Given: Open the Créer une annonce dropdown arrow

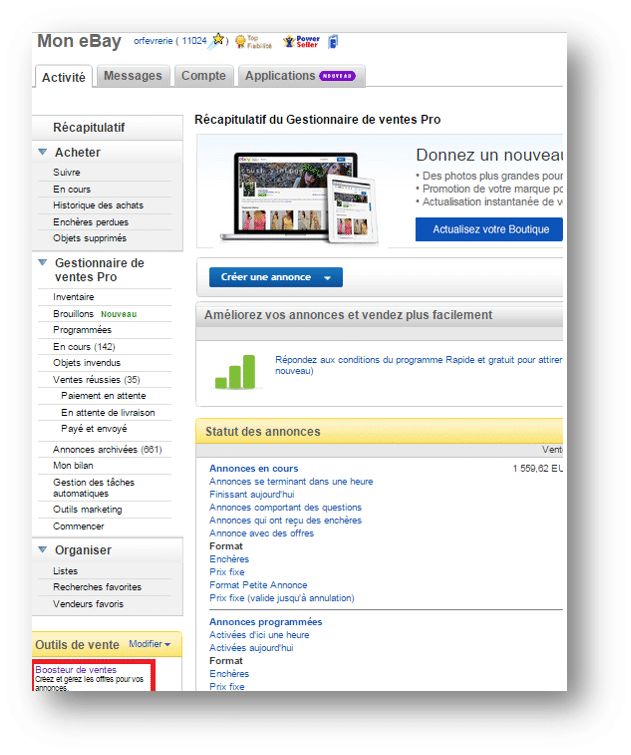Looking at the screenshot, I should tap(328, 278).
